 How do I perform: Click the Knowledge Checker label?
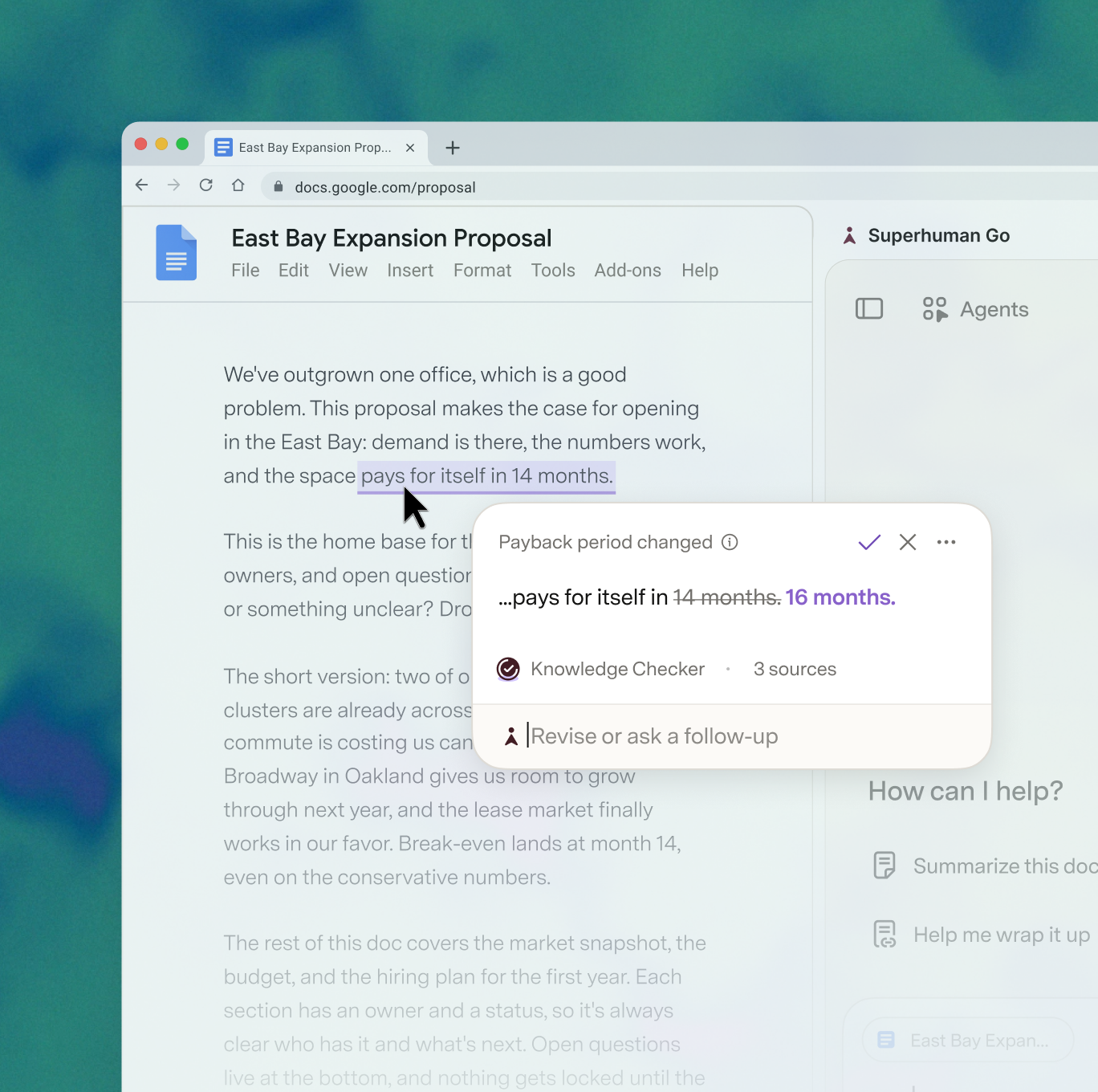click(618, 669)
